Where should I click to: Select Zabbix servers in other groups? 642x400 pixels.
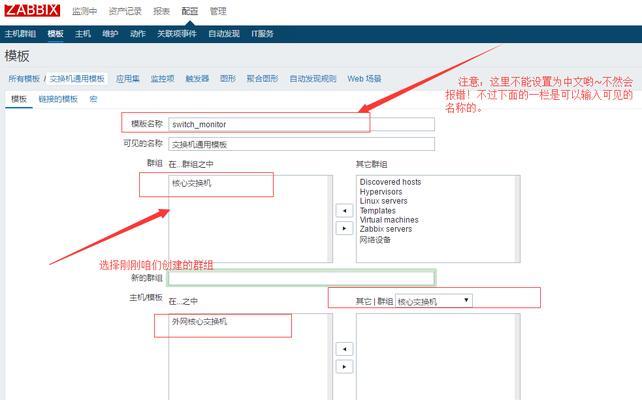click(386, 229)
